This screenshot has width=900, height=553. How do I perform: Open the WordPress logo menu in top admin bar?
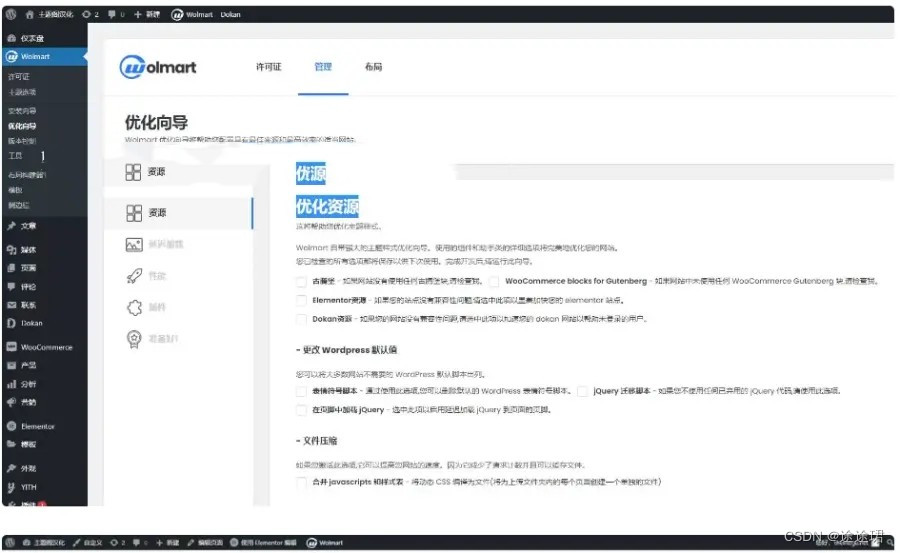pyautogui.click(x=11, y=14)
